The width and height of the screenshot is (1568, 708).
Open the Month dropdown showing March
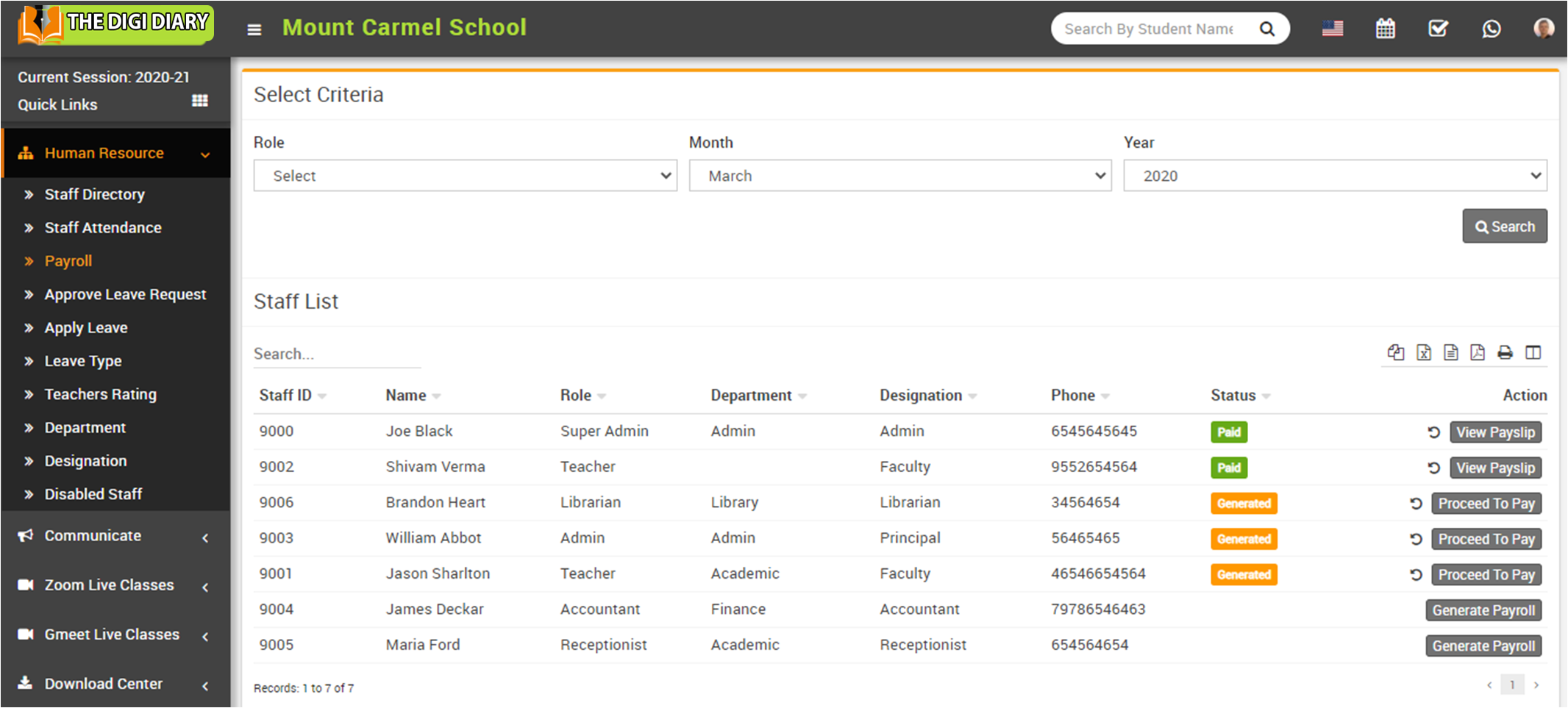[x=899, y=176]
